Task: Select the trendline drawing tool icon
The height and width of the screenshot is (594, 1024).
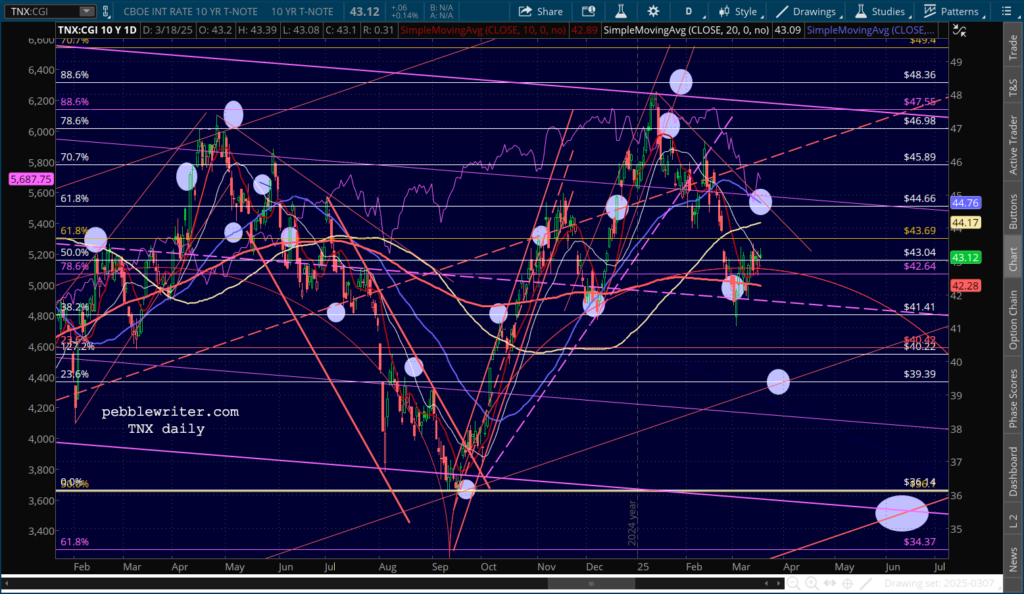Action: pos(866,583)
